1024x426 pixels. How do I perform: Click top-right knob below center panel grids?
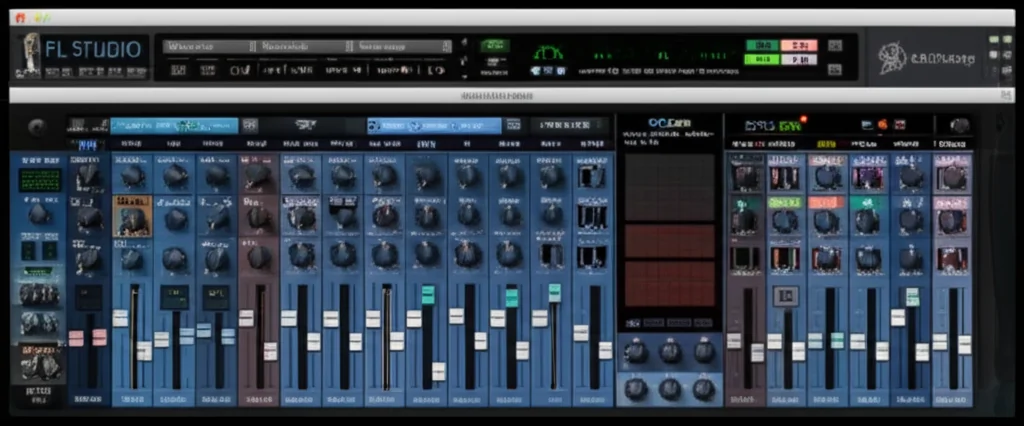704,352
